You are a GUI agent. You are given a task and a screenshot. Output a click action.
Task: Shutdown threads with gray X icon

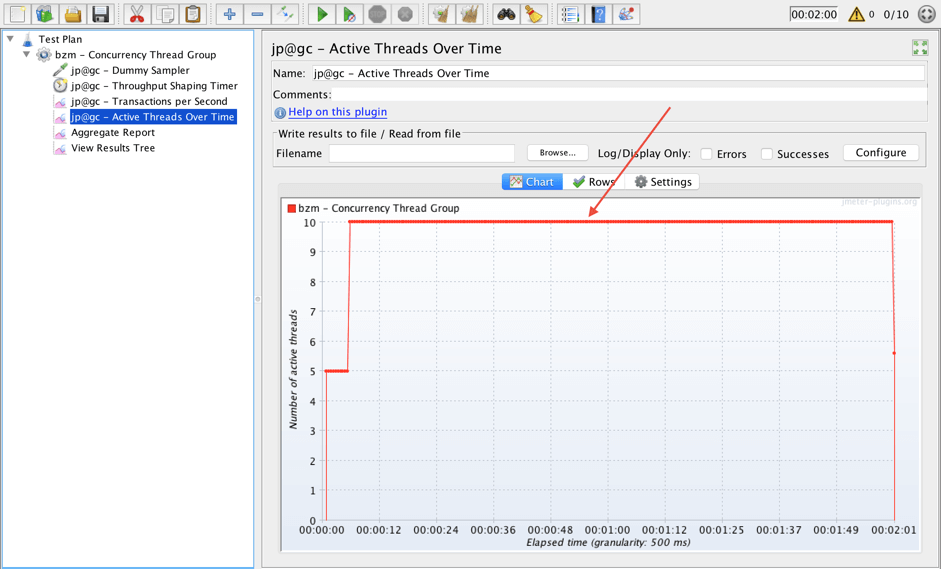[405, 14]
